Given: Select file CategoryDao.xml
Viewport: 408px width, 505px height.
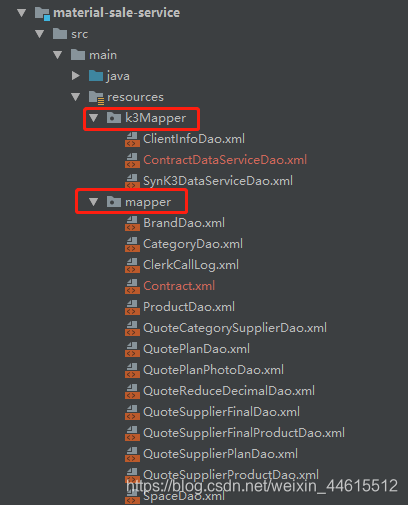Looking at the screenshot, I should point(193,244).
